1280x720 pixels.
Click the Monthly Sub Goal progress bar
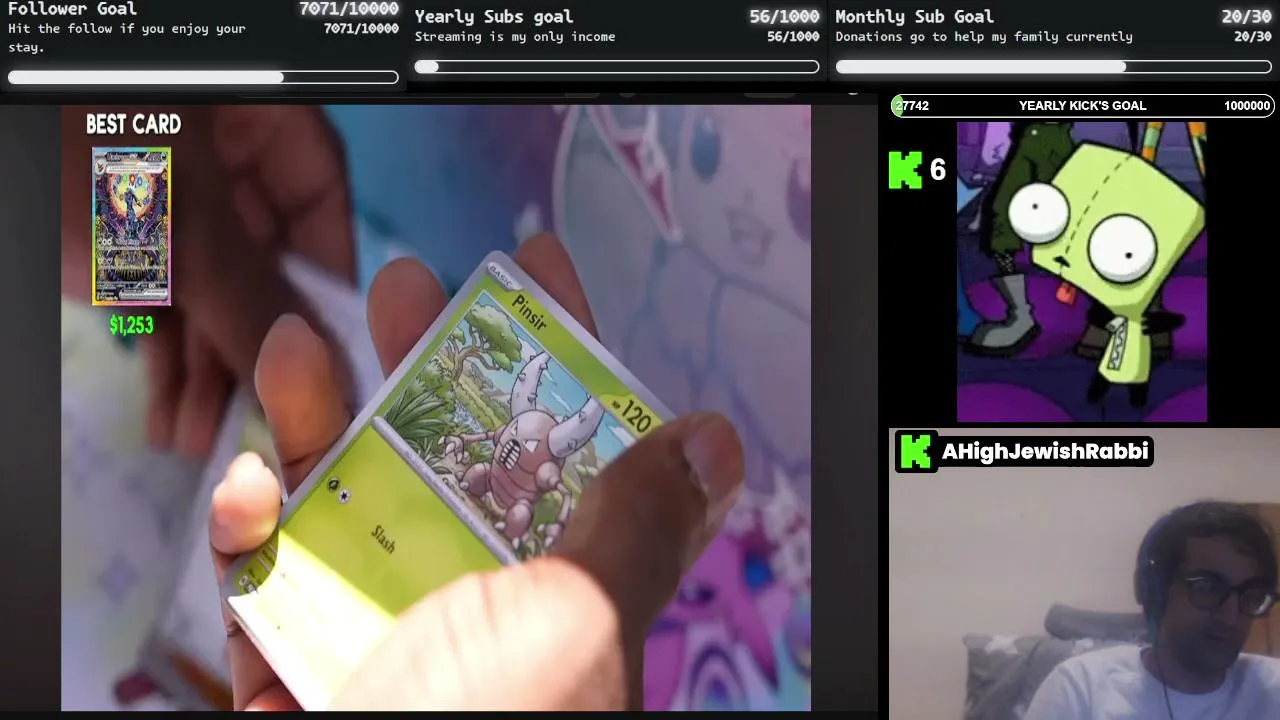1053,67
